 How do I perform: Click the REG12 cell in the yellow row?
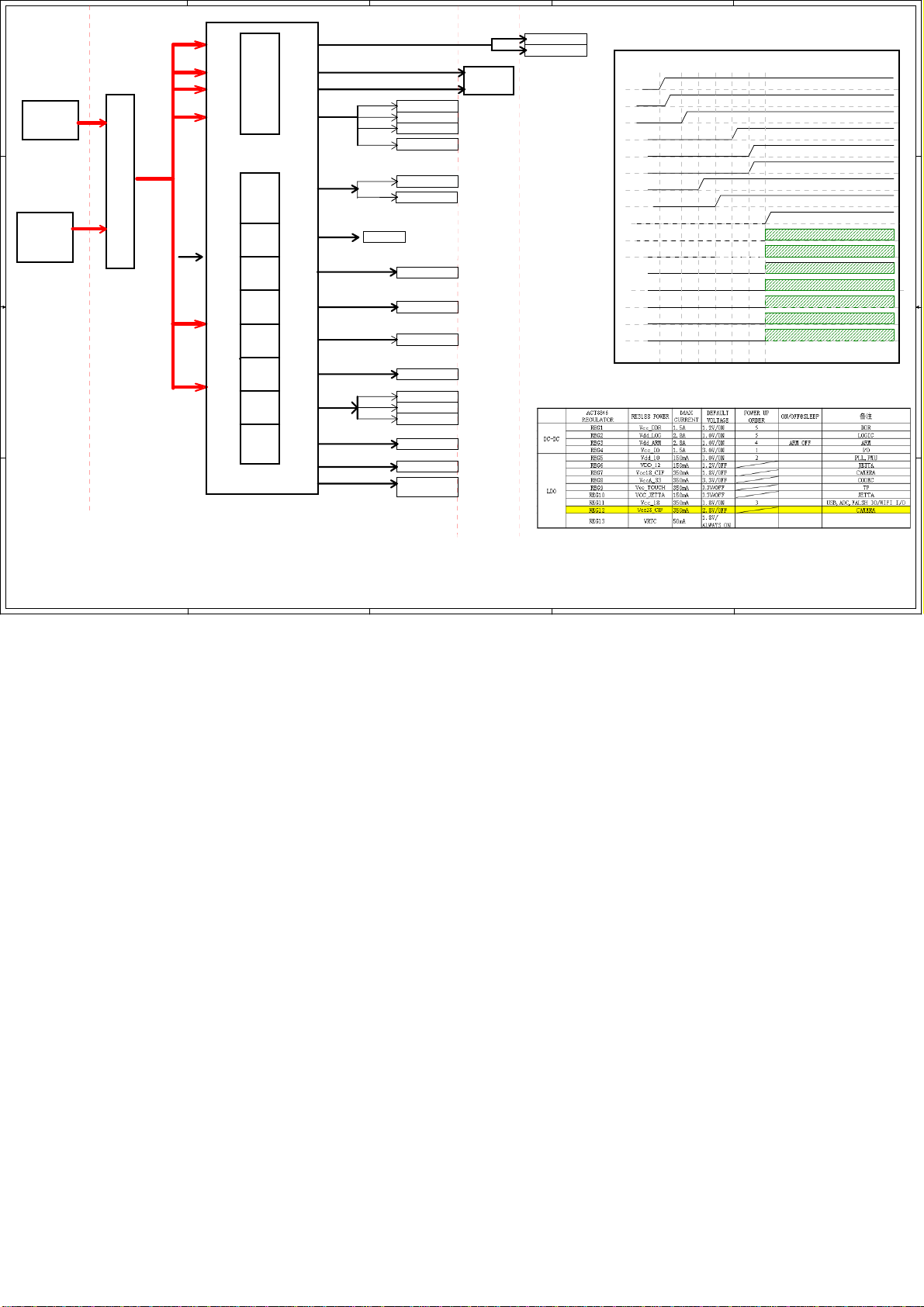597,510
